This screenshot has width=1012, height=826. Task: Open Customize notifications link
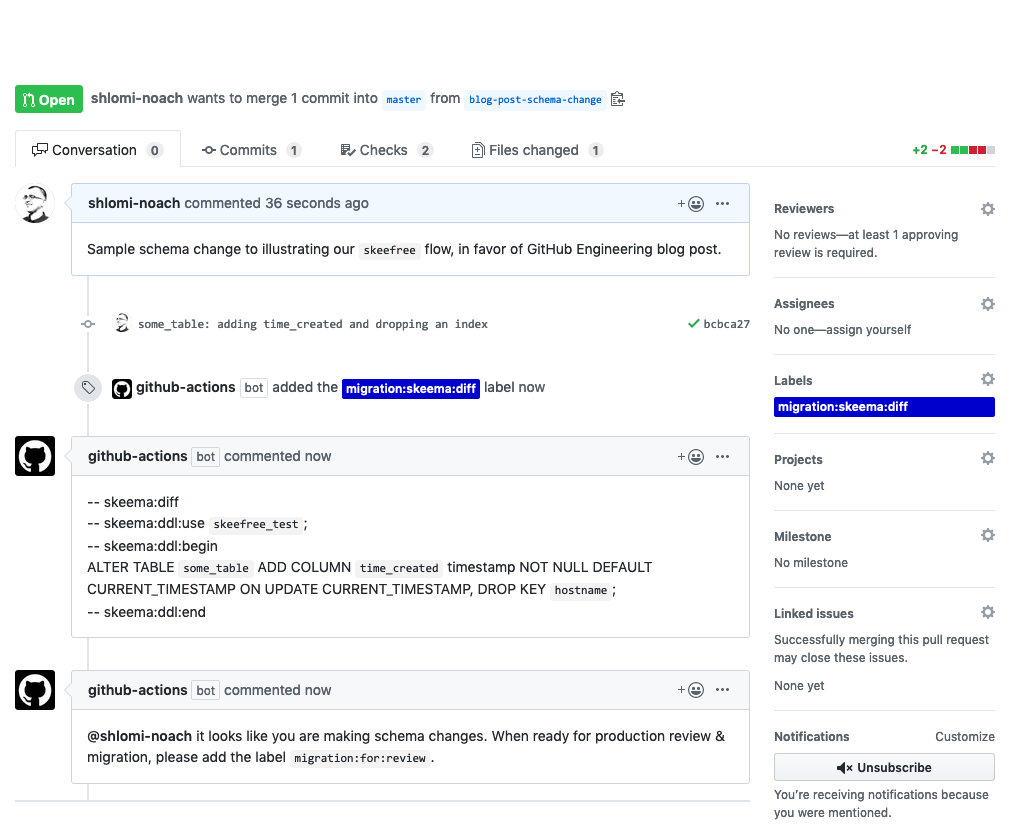coord(964,737)
